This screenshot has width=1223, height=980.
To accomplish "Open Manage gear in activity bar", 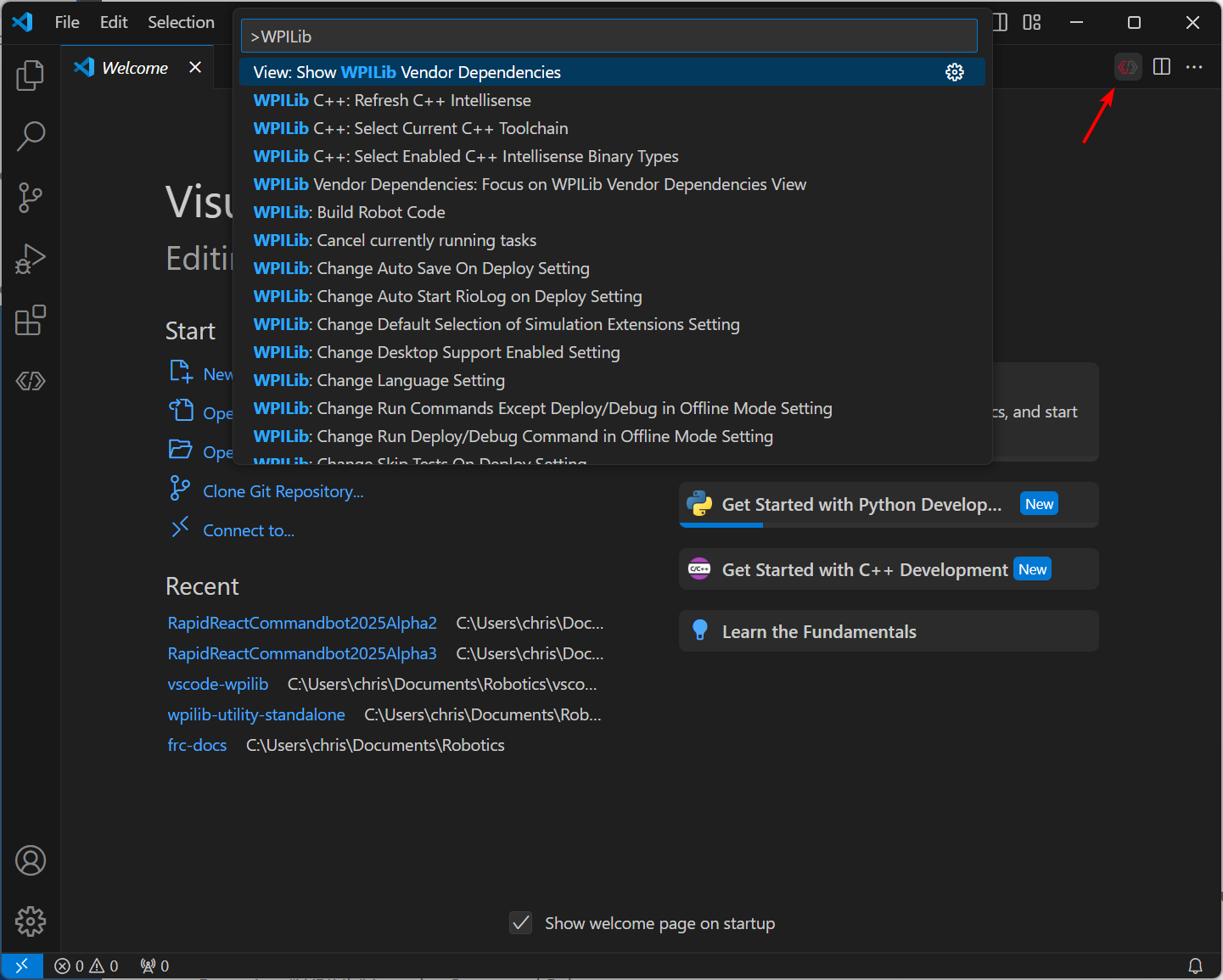I will click(31, 921).
